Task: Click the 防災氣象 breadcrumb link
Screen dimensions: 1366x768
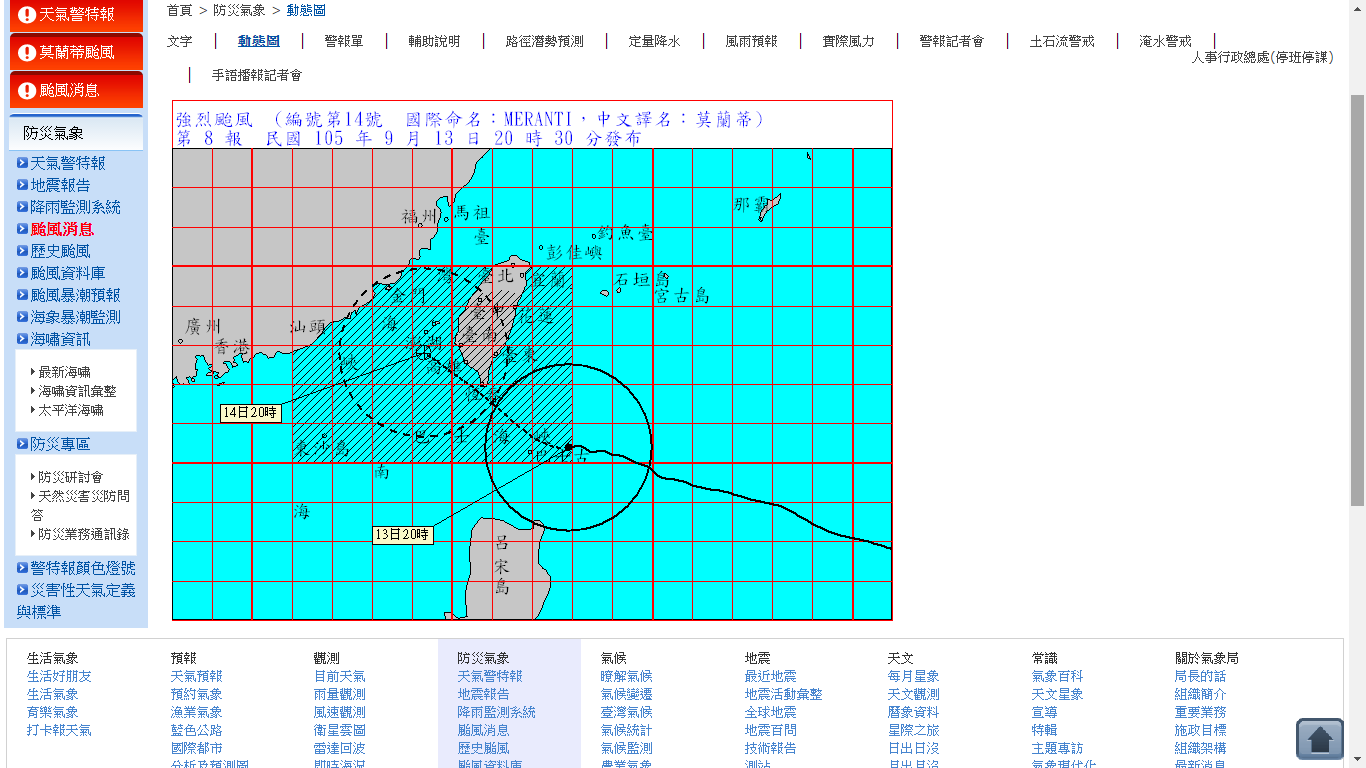Action: tap(239, 10)
